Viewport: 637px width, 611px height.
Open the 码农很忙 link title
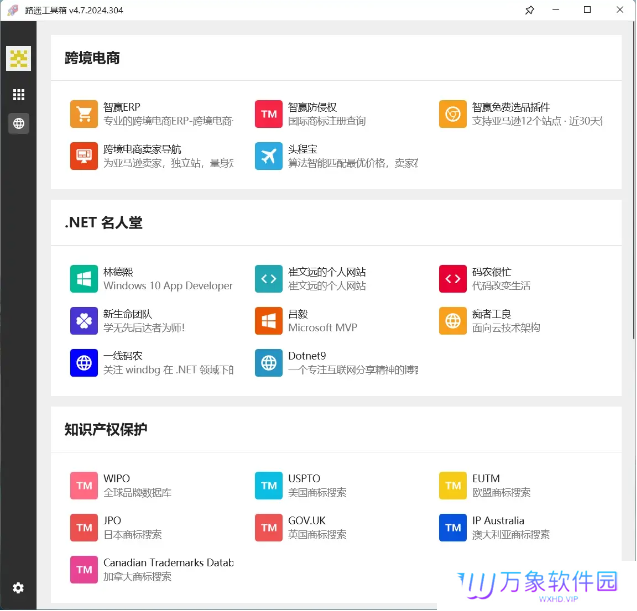point(492,272)
